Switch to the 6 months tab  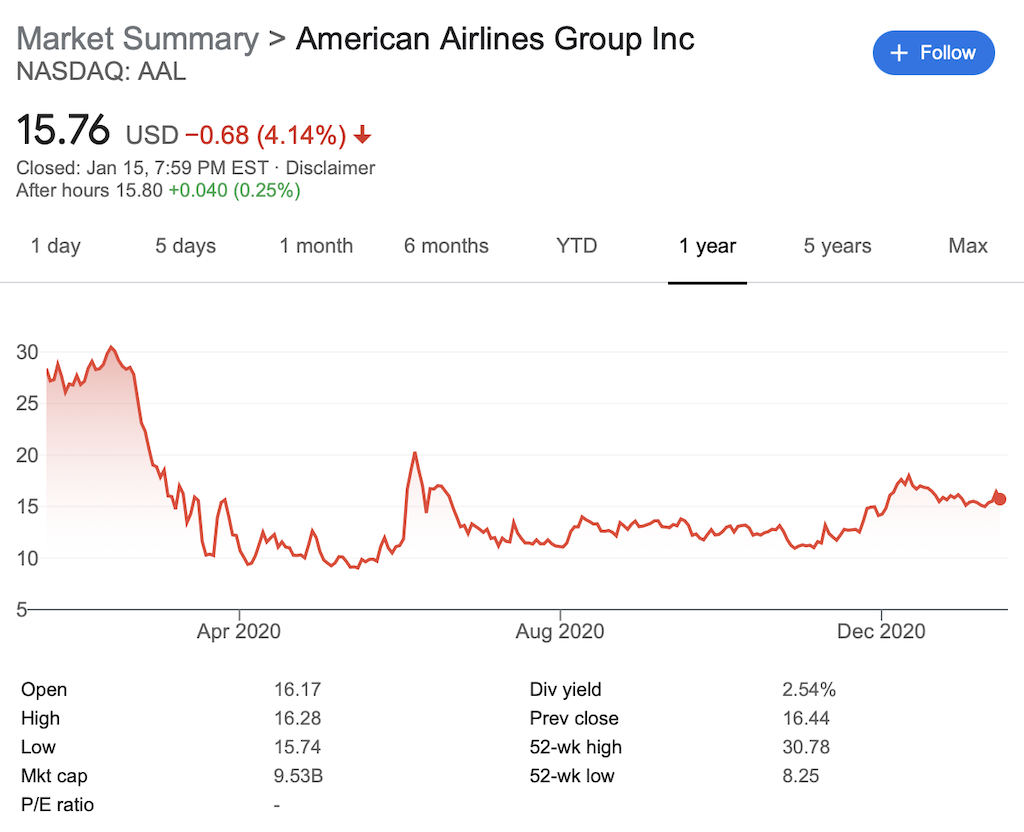446,246
